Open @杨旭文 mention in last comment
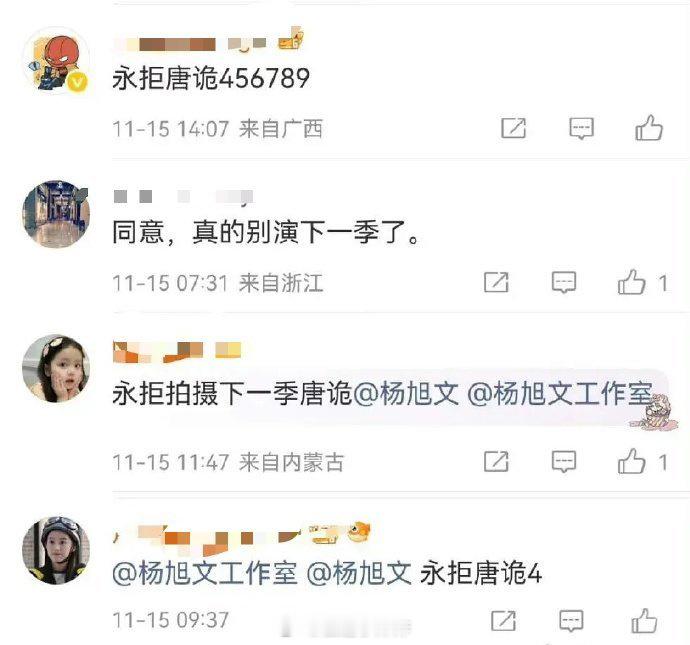The image size is (690, 645). 359,573
